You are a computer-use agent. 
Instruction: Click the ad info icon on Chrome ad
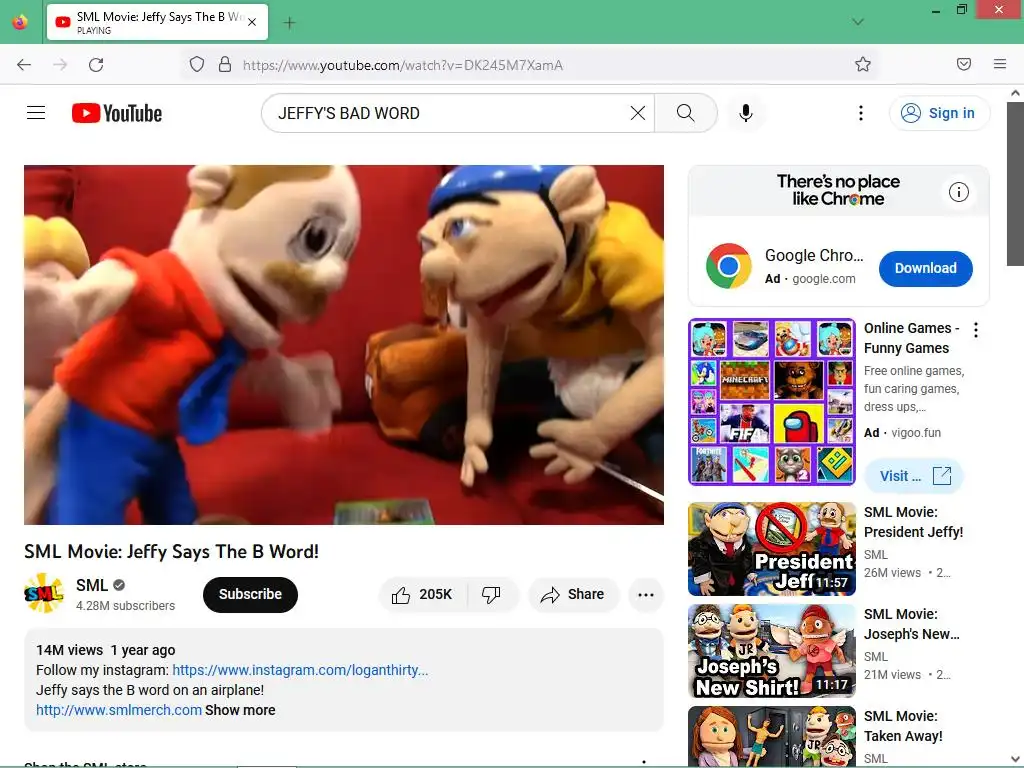[959, 192]
